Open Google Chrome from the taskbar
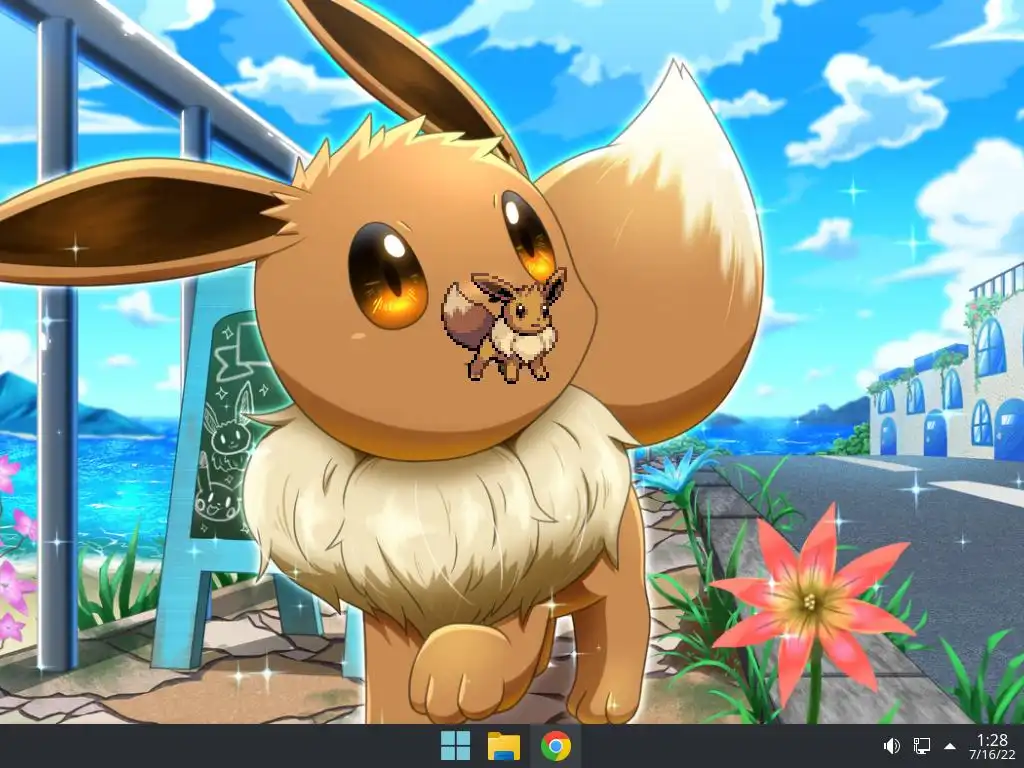The image size is (1024, 768). (555, 746)
